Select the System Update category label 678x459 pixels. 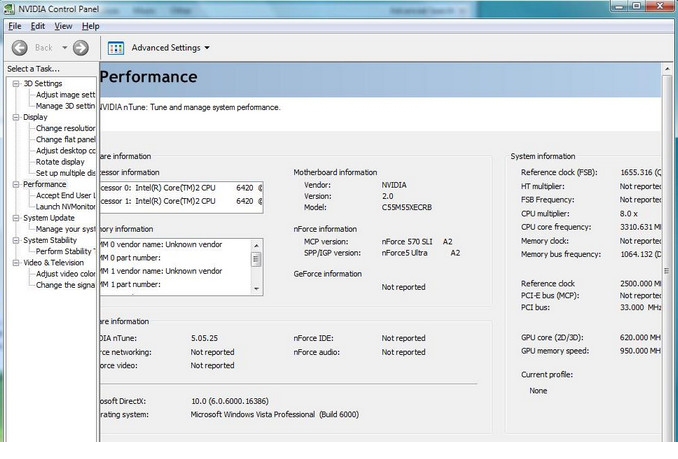point(49,218)
